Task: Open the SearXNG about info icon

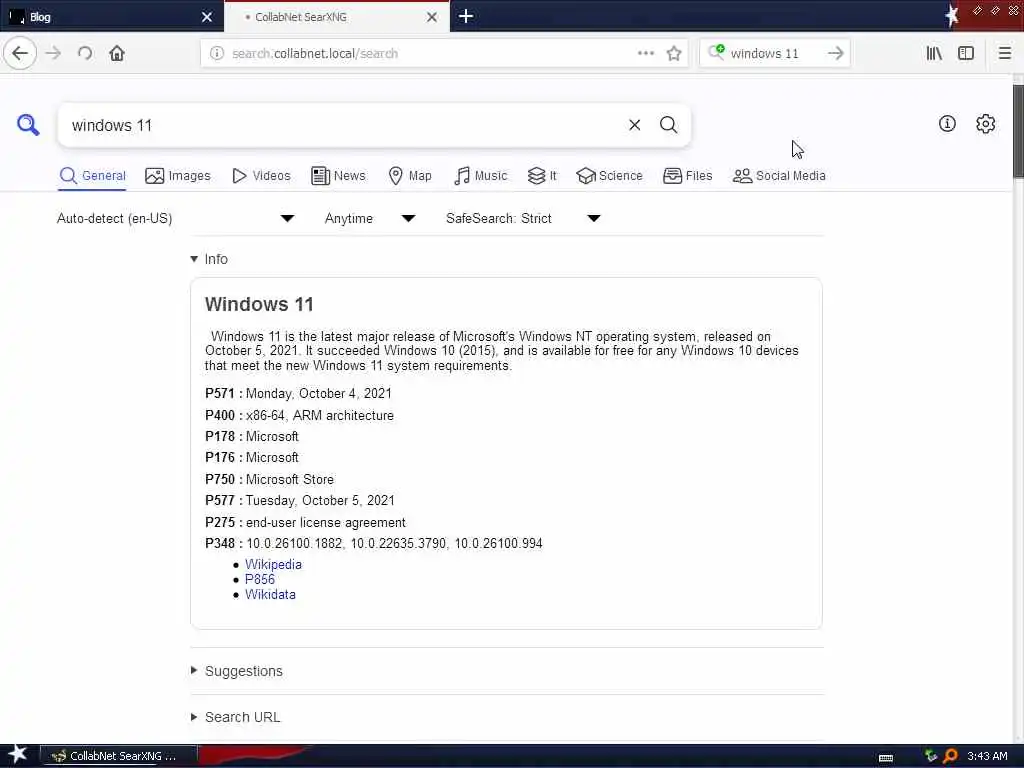Action: pyautogui.click(x=947, y=124)
